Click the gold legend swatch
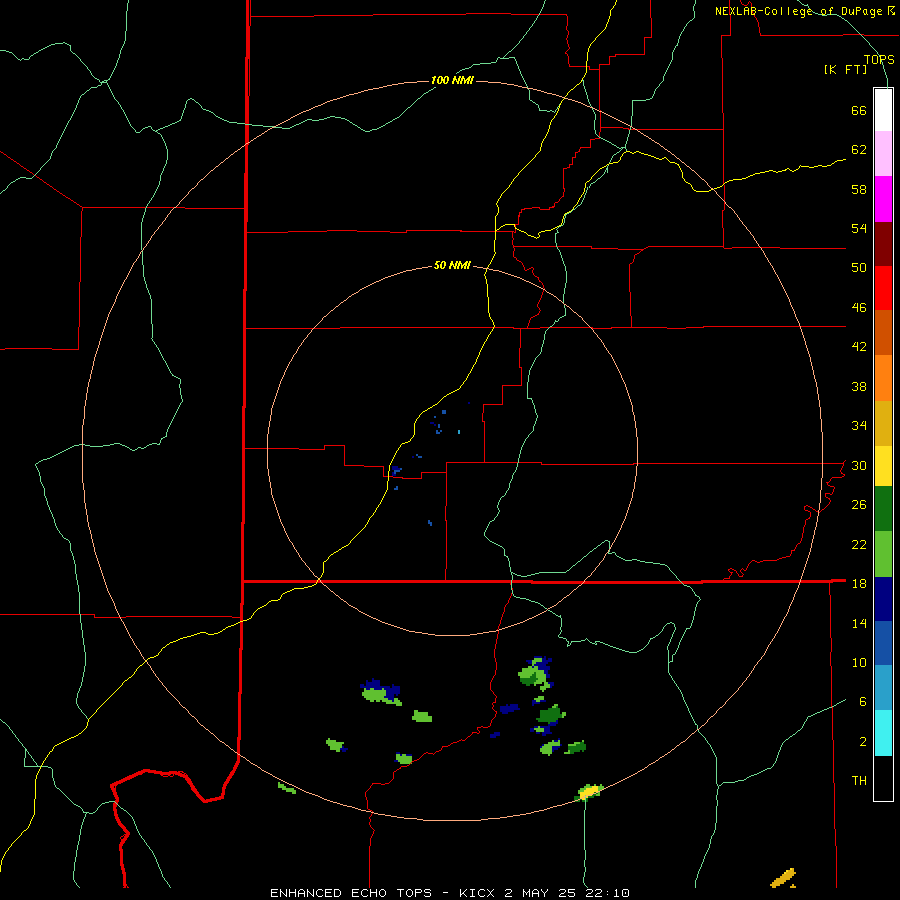The width and height of the screenshot is (900, 900). click(883, 423)
